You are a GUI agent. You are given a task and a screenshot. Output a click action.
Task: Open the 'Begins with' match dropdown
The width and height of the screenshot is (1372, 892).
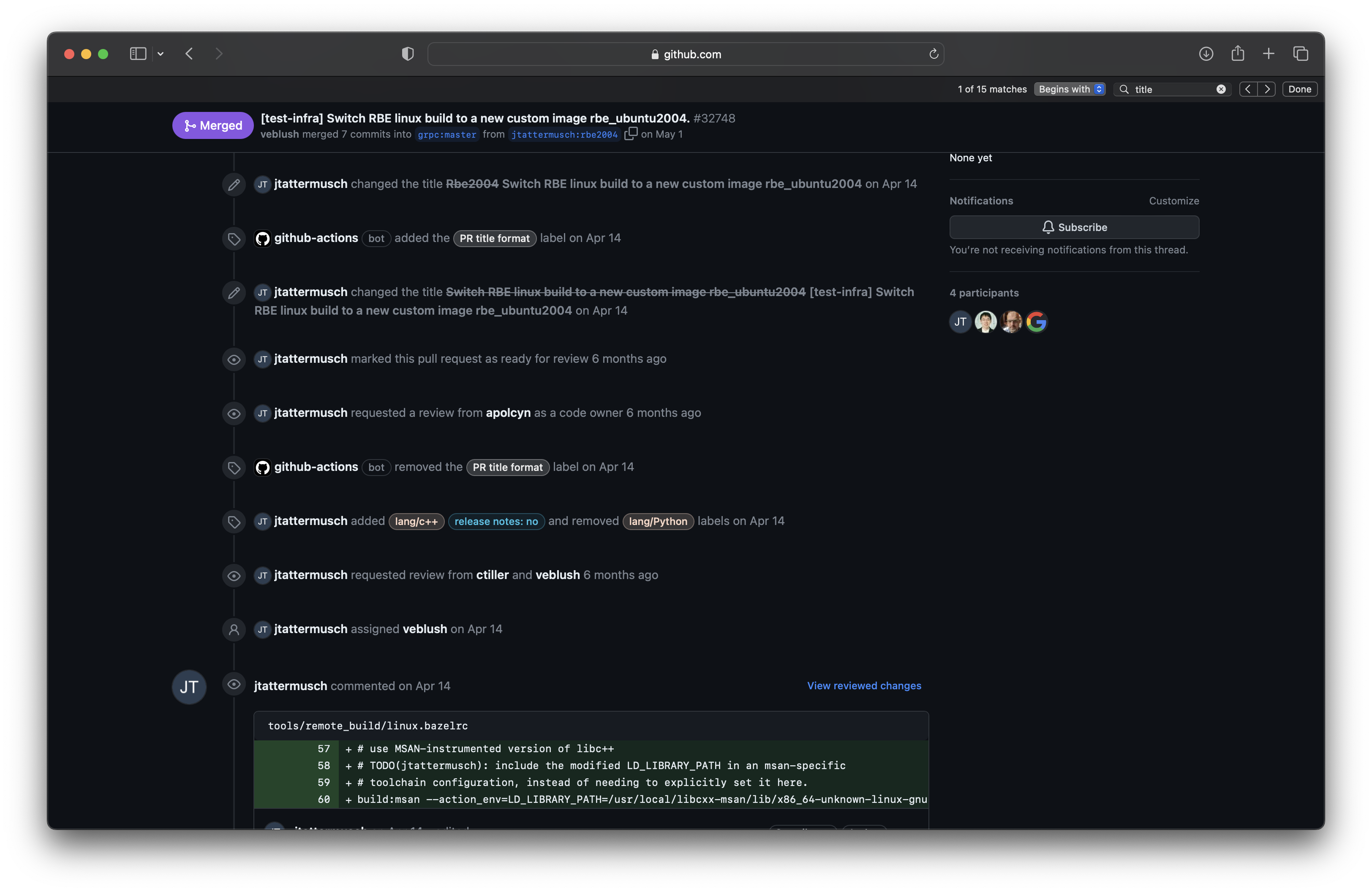pos(1070,89)
